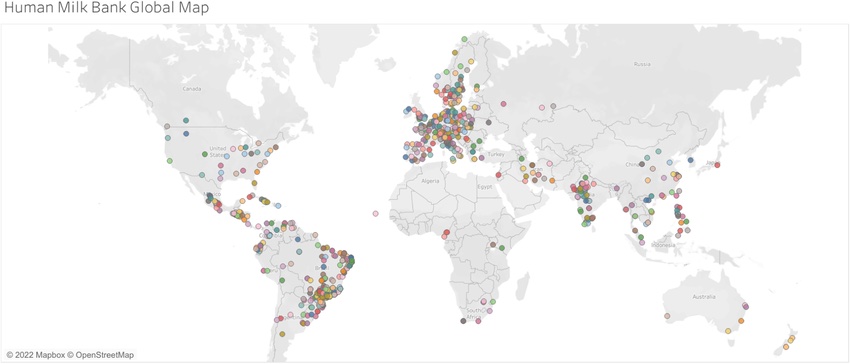Select the blue data point on South Korea

(x=691, y=160)
